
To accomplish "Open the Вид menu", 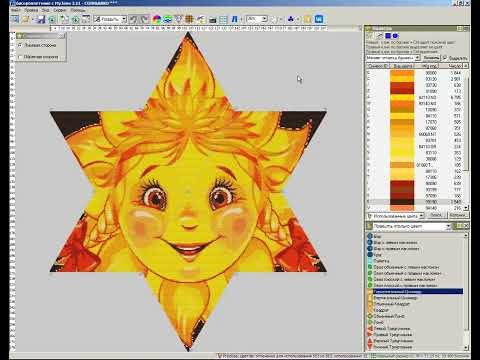I will 46,10.
